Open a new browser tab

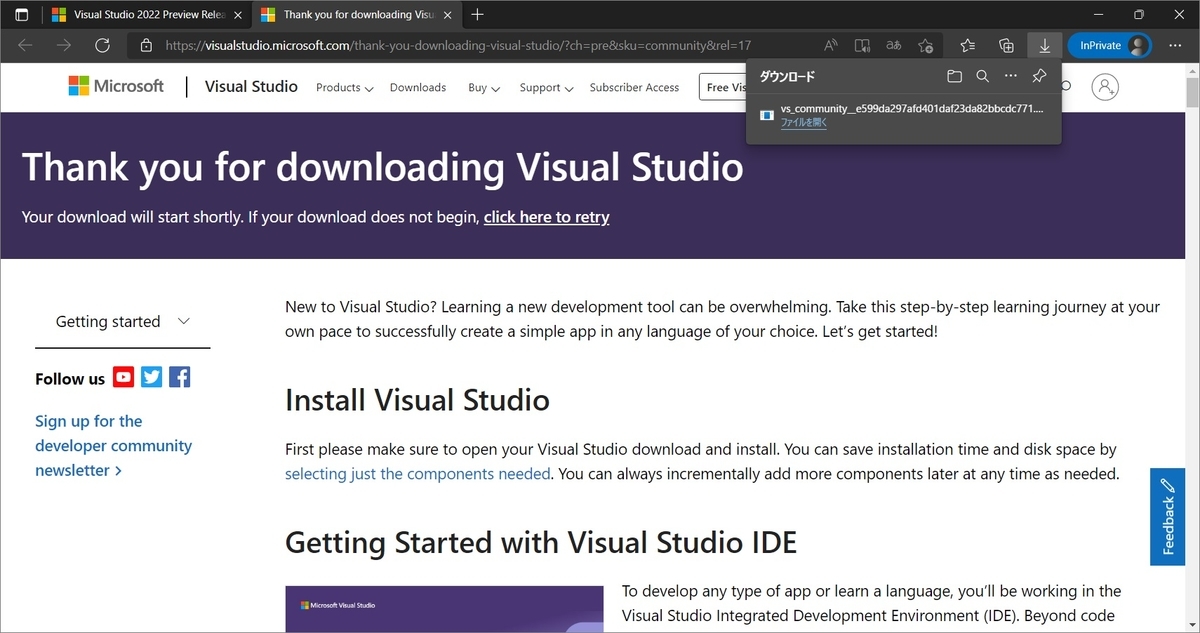[478, 15]
